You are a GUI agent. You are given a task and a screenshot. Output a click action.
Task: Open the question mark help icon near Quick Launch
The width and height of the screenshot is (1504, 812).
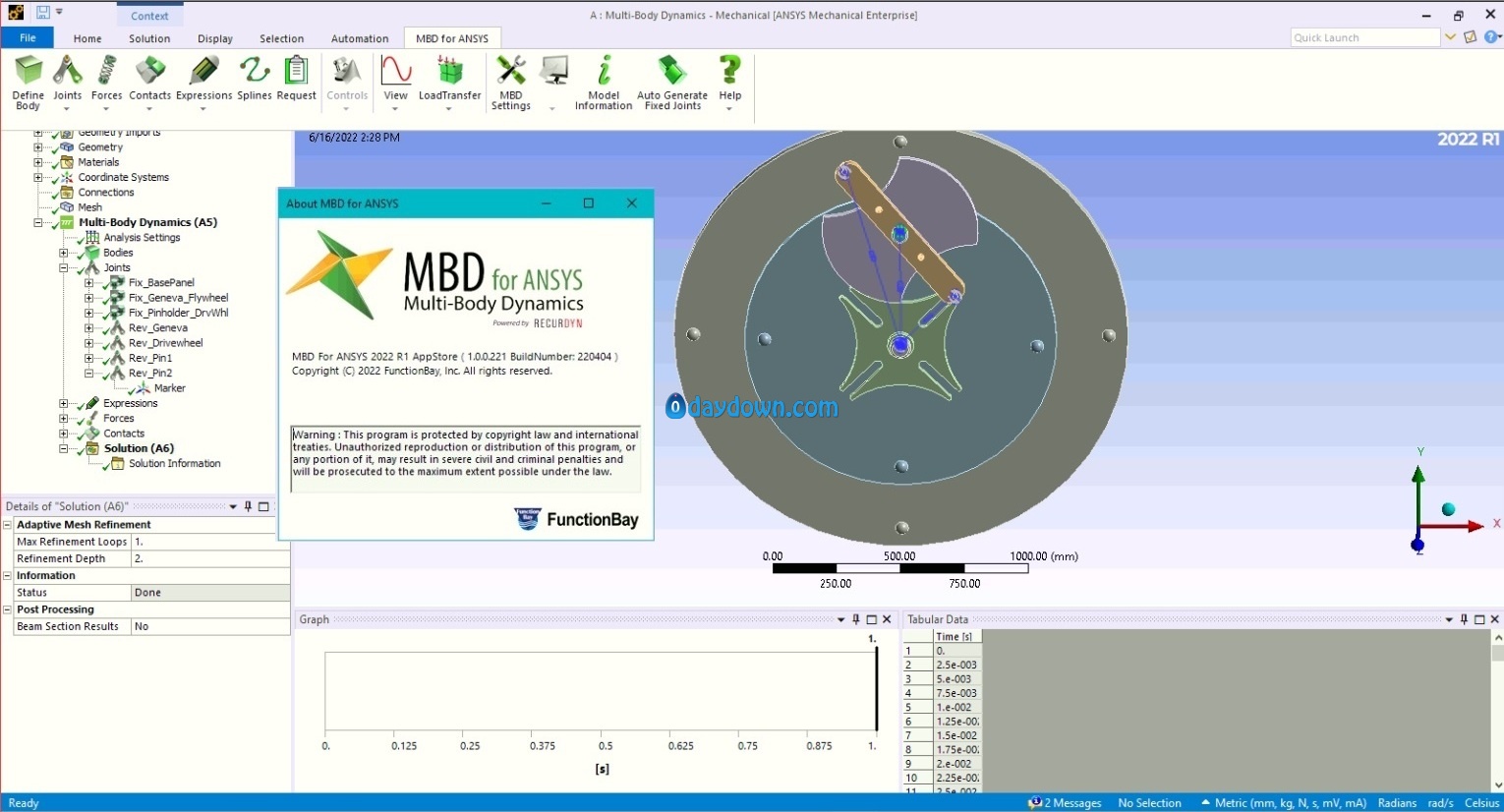[x=1492, y=37]
